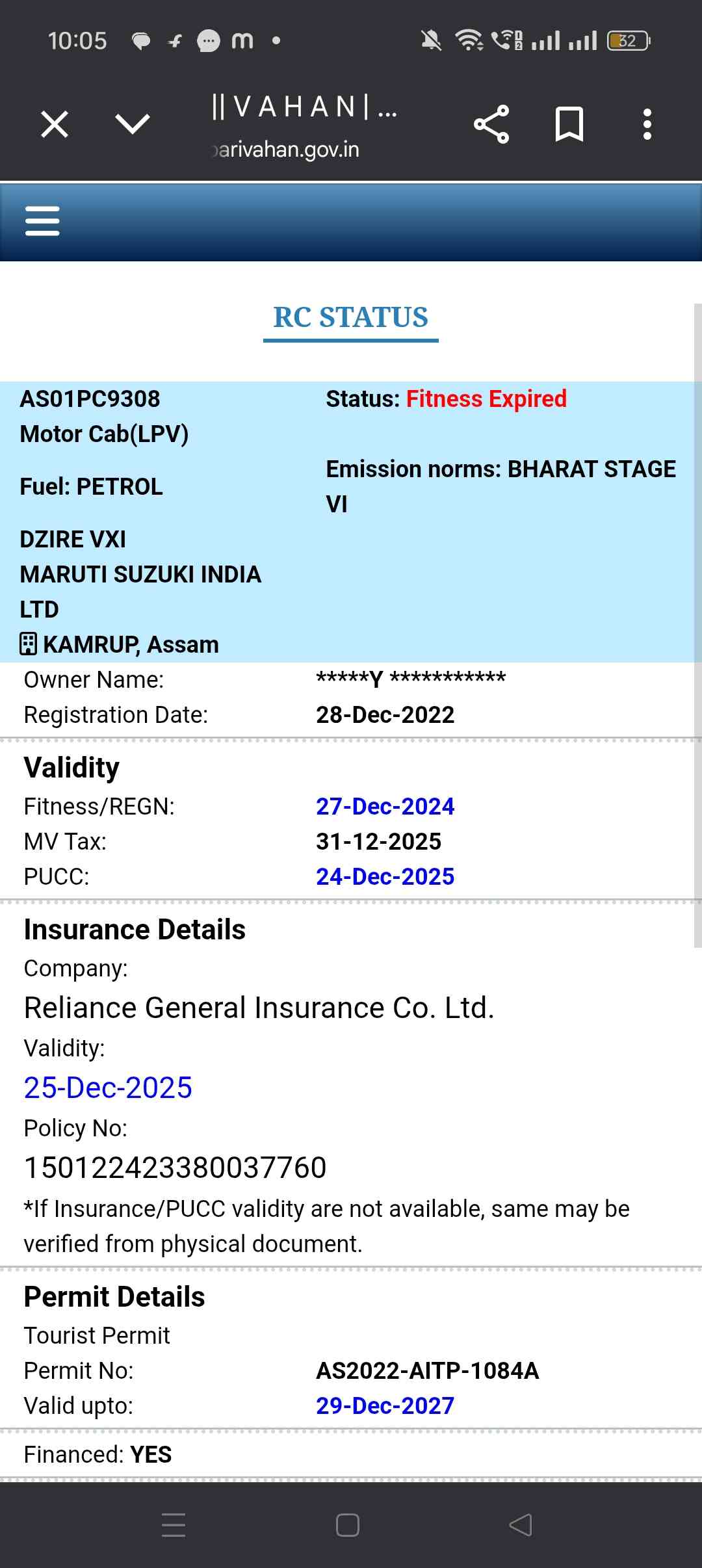Tap insurance validity date 25-Dec-2025
Screen dimensions: 702x1568
point(108,1088)
